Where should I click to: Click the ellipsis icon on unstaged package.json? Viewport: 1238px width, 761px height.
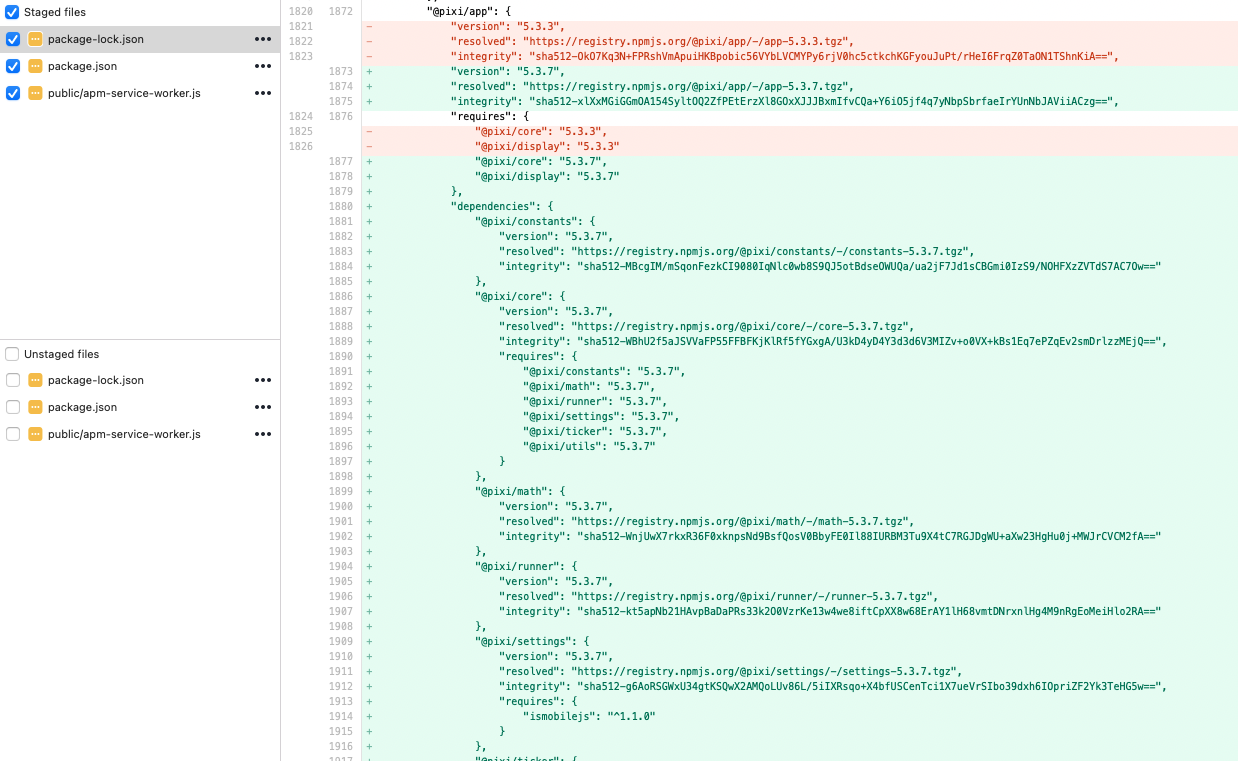(x=262, y=407)
